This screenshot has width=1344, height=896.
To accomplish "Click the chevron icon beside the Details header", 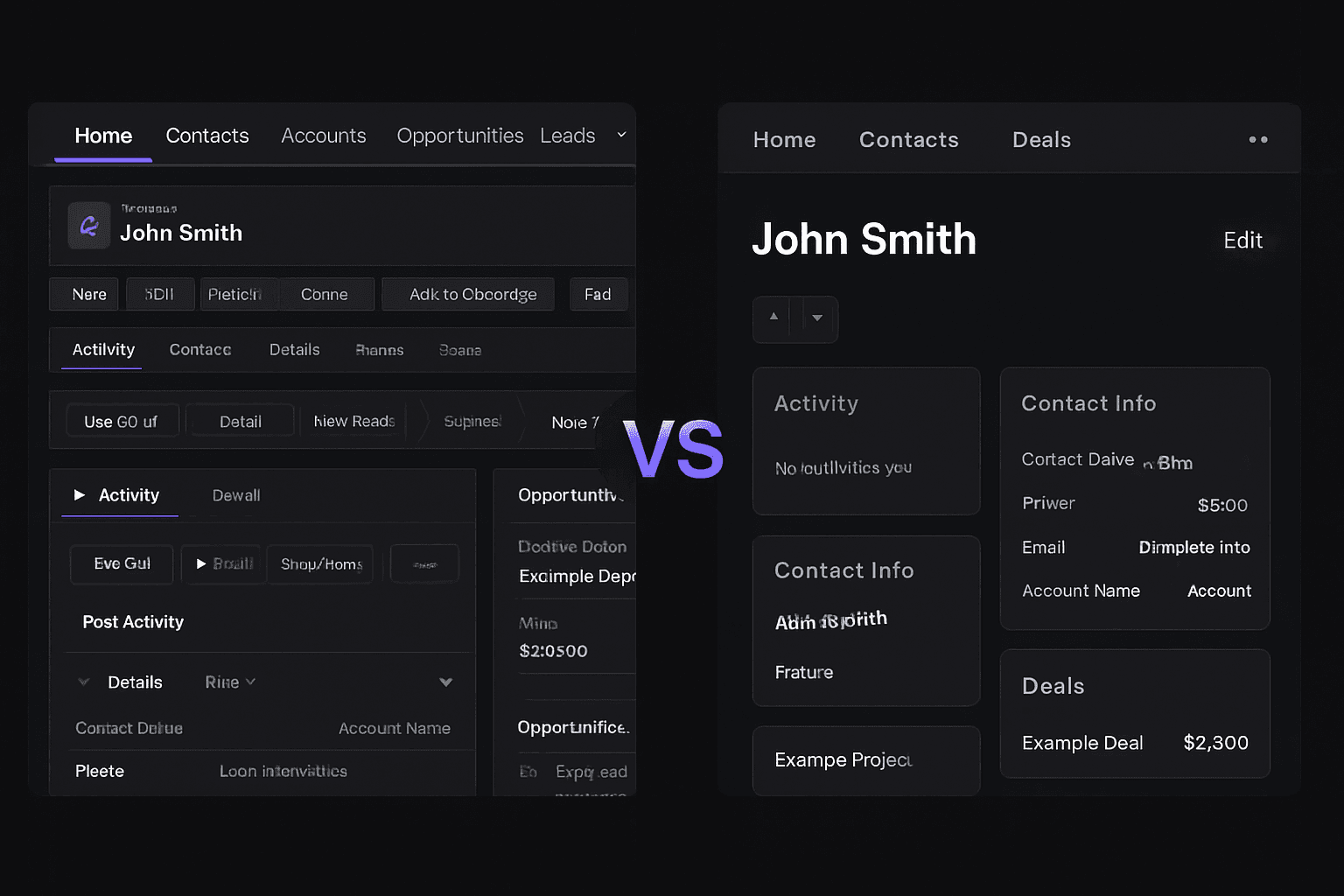I will click(84, 682).
